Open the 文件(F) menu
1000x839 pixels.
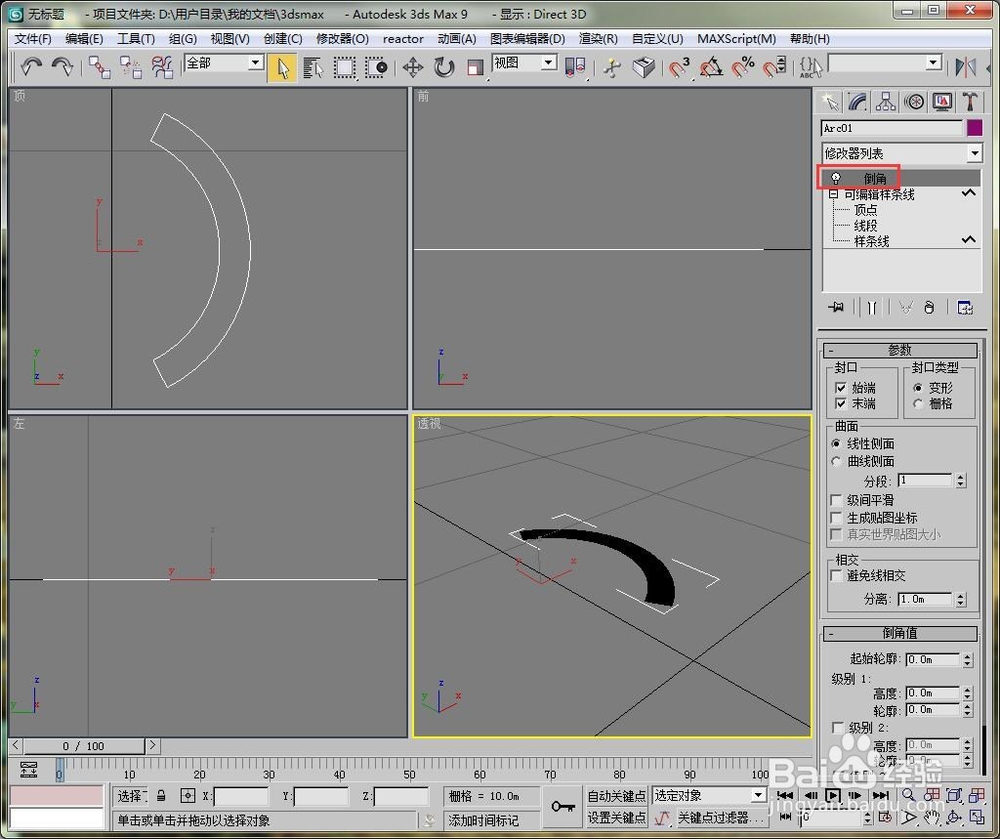click(33, 39)
